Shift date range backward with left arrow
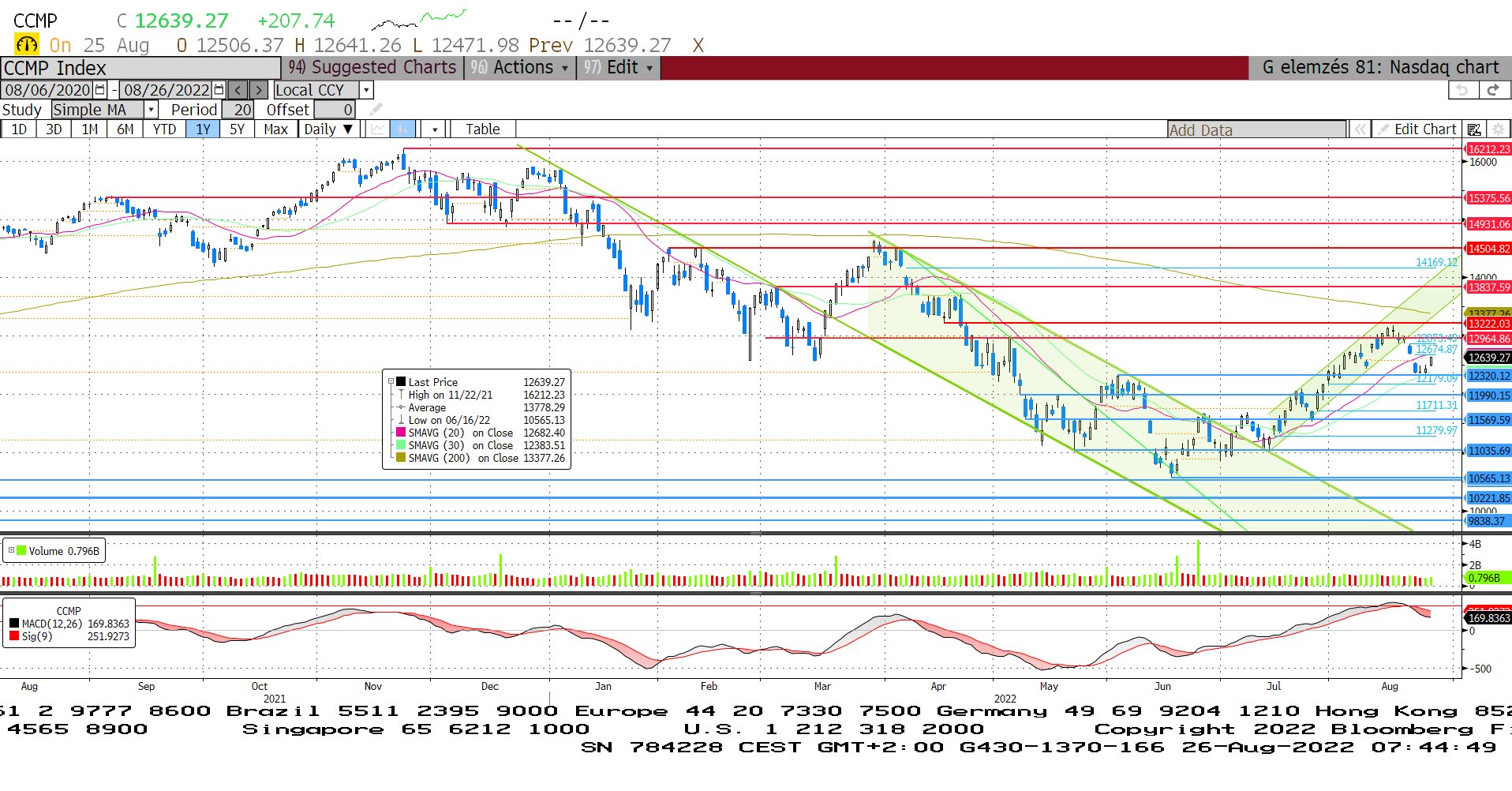The image size is (1512, 791). tap(238, 90)
